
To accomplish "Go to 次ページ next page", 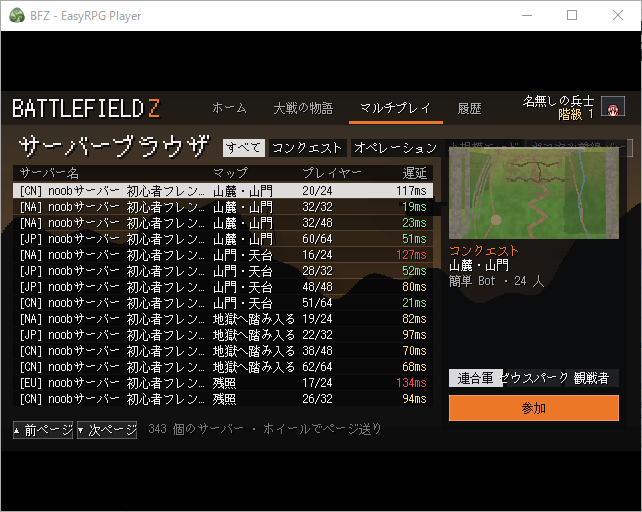I will (107, 430).
